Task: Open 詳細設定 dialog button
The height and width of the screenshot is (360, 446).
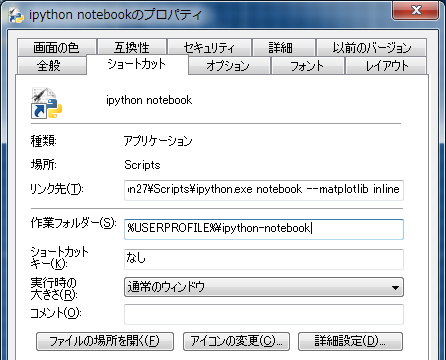Action: point(350,341)
